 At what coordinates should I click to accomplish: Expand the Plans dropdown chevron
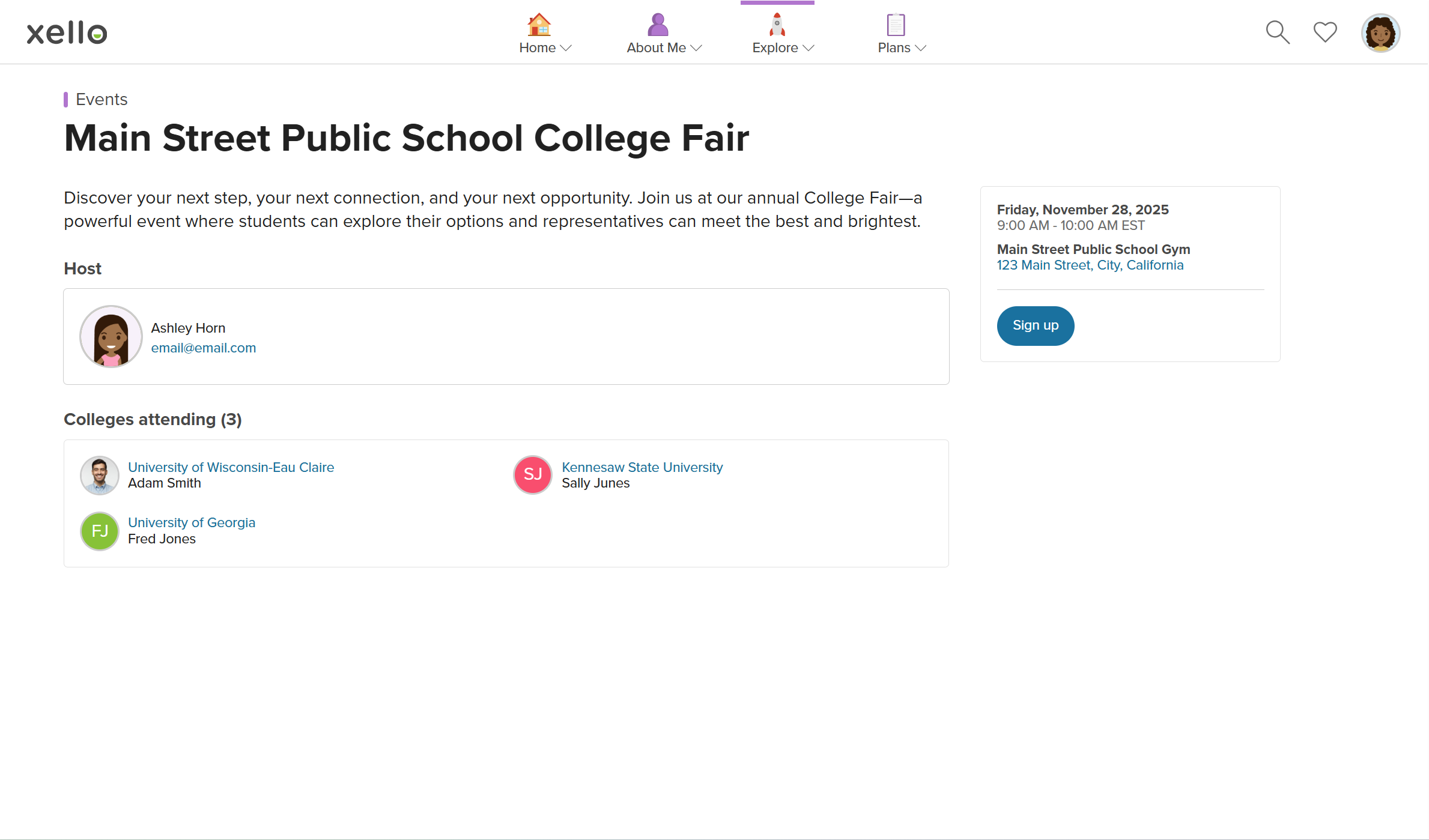click(920, 48)
